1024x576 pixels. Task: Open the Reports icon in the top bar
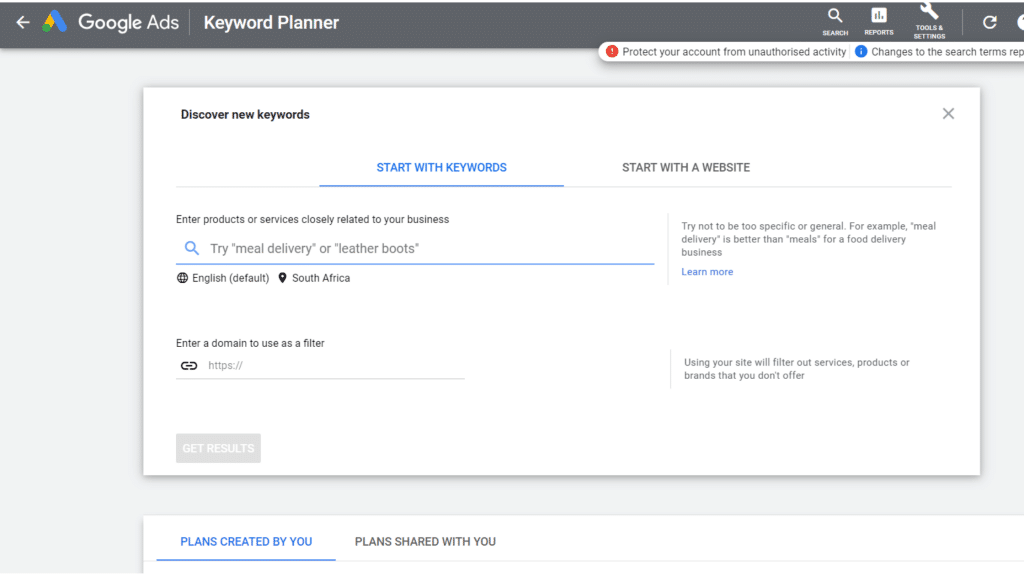[x=879, y=20]
